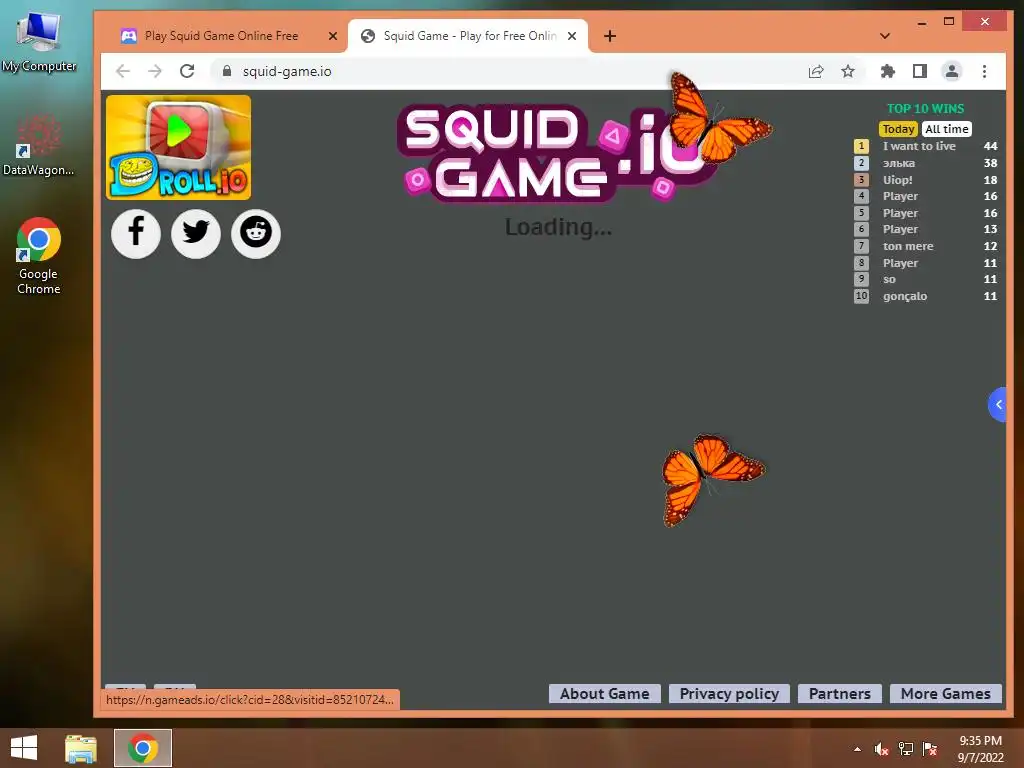1024x768 pixels.
Task: Open the Reddit share icon
Action: tap(255, 233)
